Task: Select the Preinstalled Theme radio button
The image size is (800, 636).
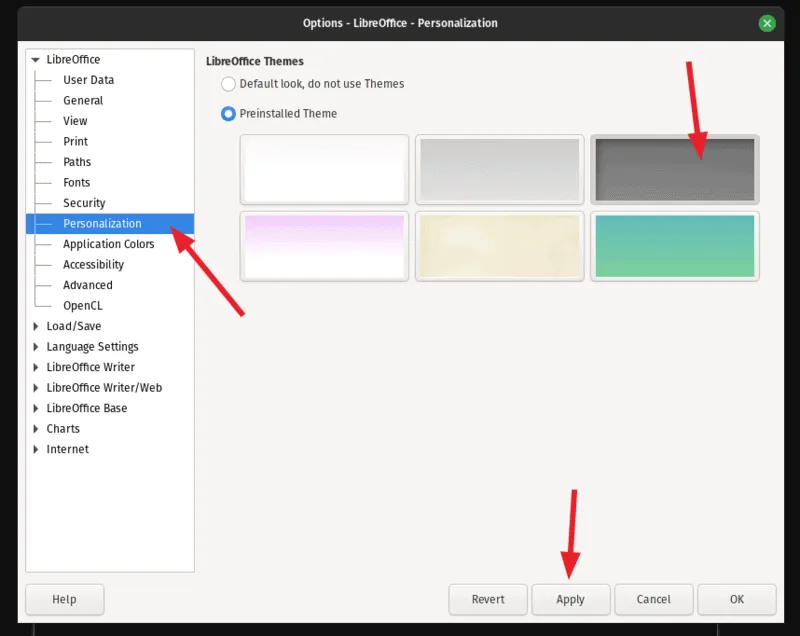Action: coord(228,114)
